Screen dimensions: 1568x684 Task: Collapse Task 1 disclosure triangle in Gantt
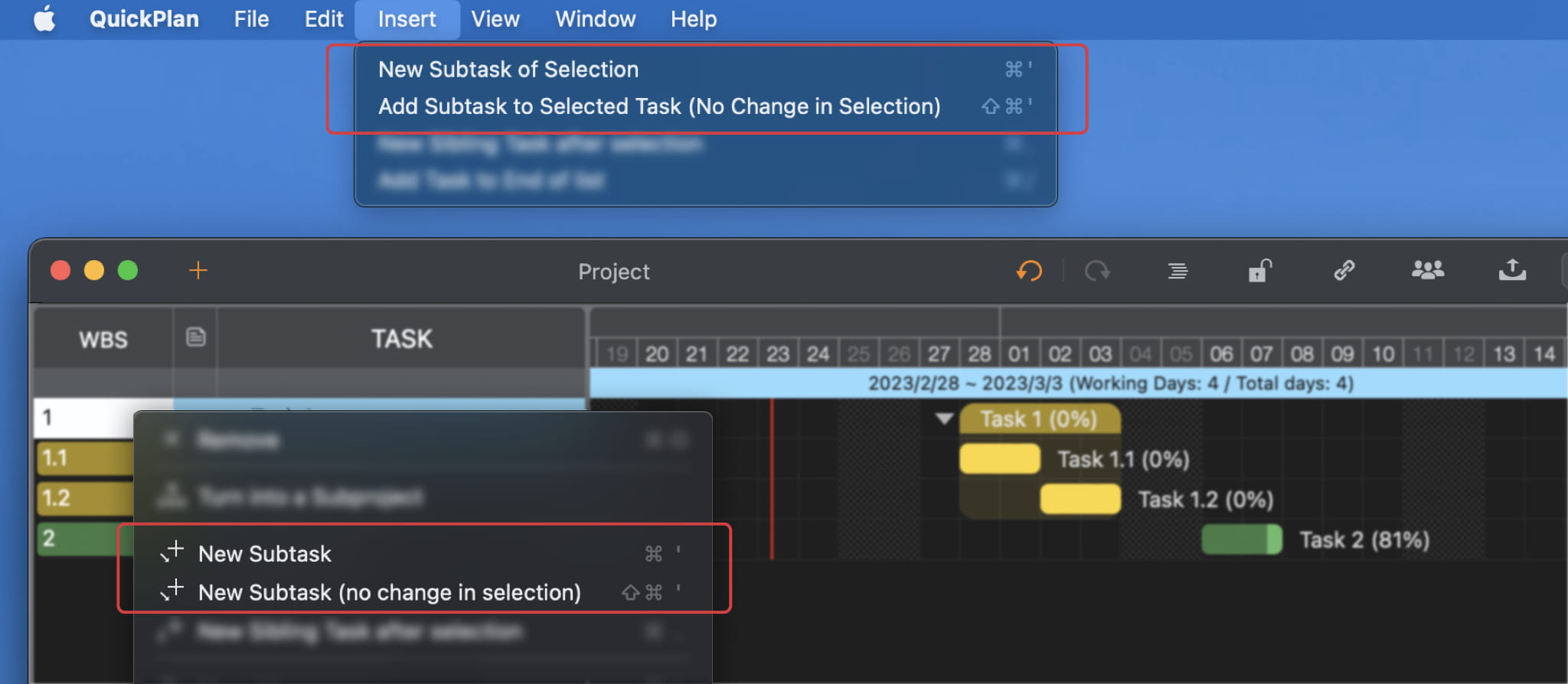click(944, 419)
